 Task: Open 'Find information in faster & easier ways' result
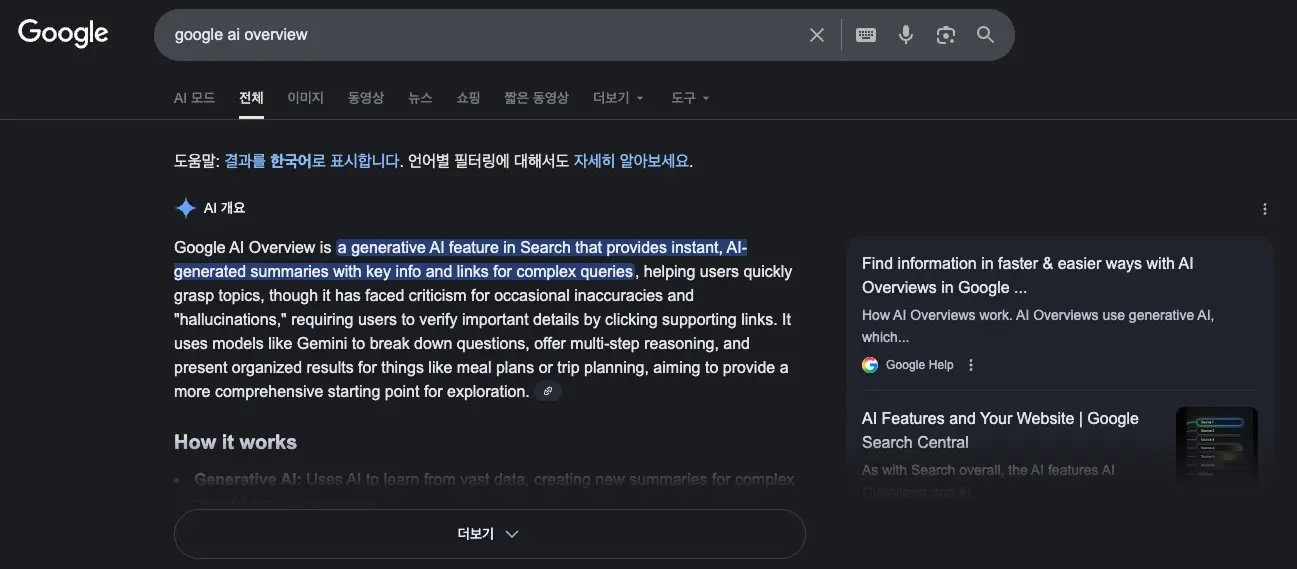(1027, 275)
